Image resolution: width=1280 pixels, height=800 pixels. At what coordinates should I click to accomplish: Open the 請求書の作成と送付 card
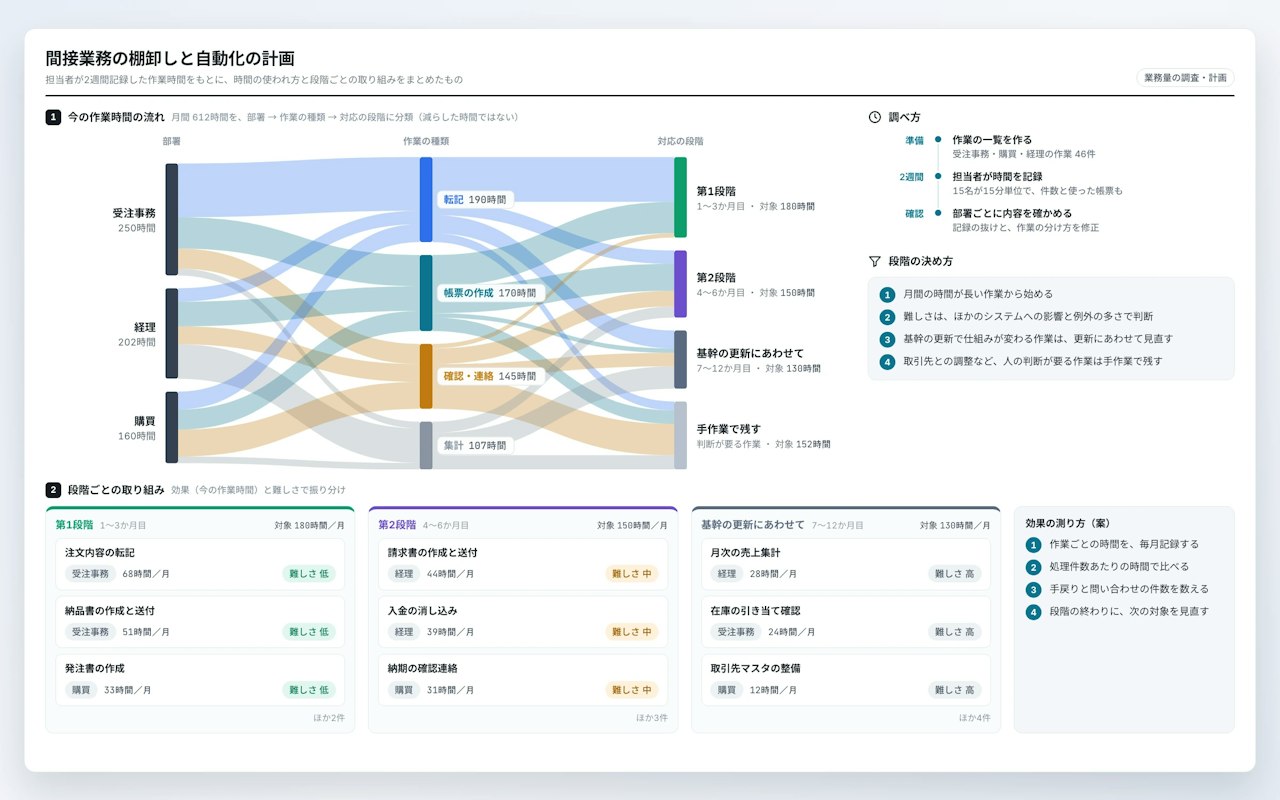(523, 564)
